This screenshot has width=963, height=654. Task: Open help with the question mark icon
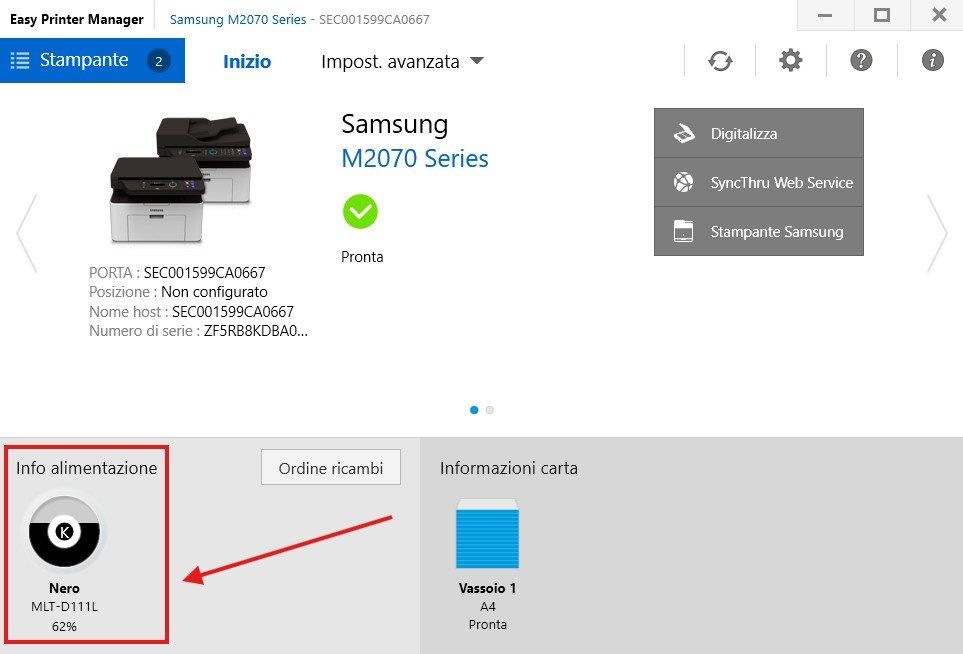tap(861, 60)
